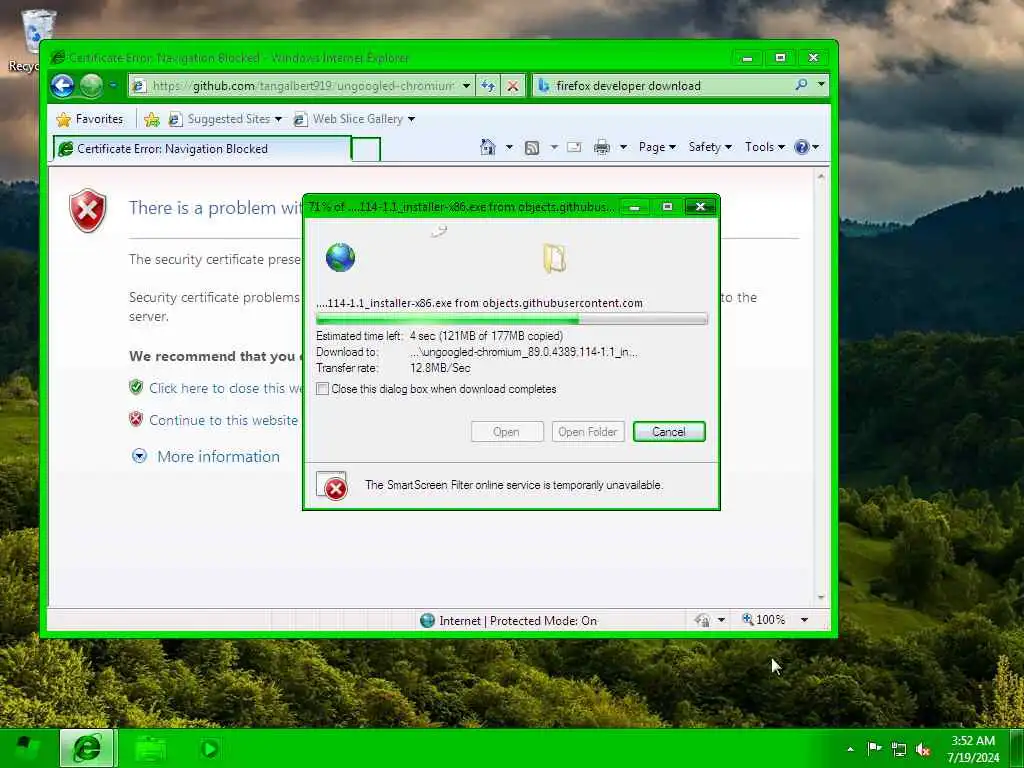Viewport: 1024px width, 768px height.
Task: Open the Favorites star button
Action: tap(90, 119)
